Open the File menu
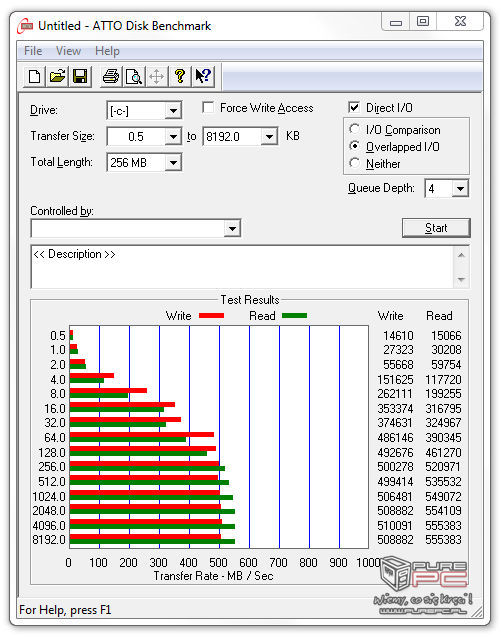The height and width of the screenshot is (637, 502). pyautogui.click(x=33, y=51)
